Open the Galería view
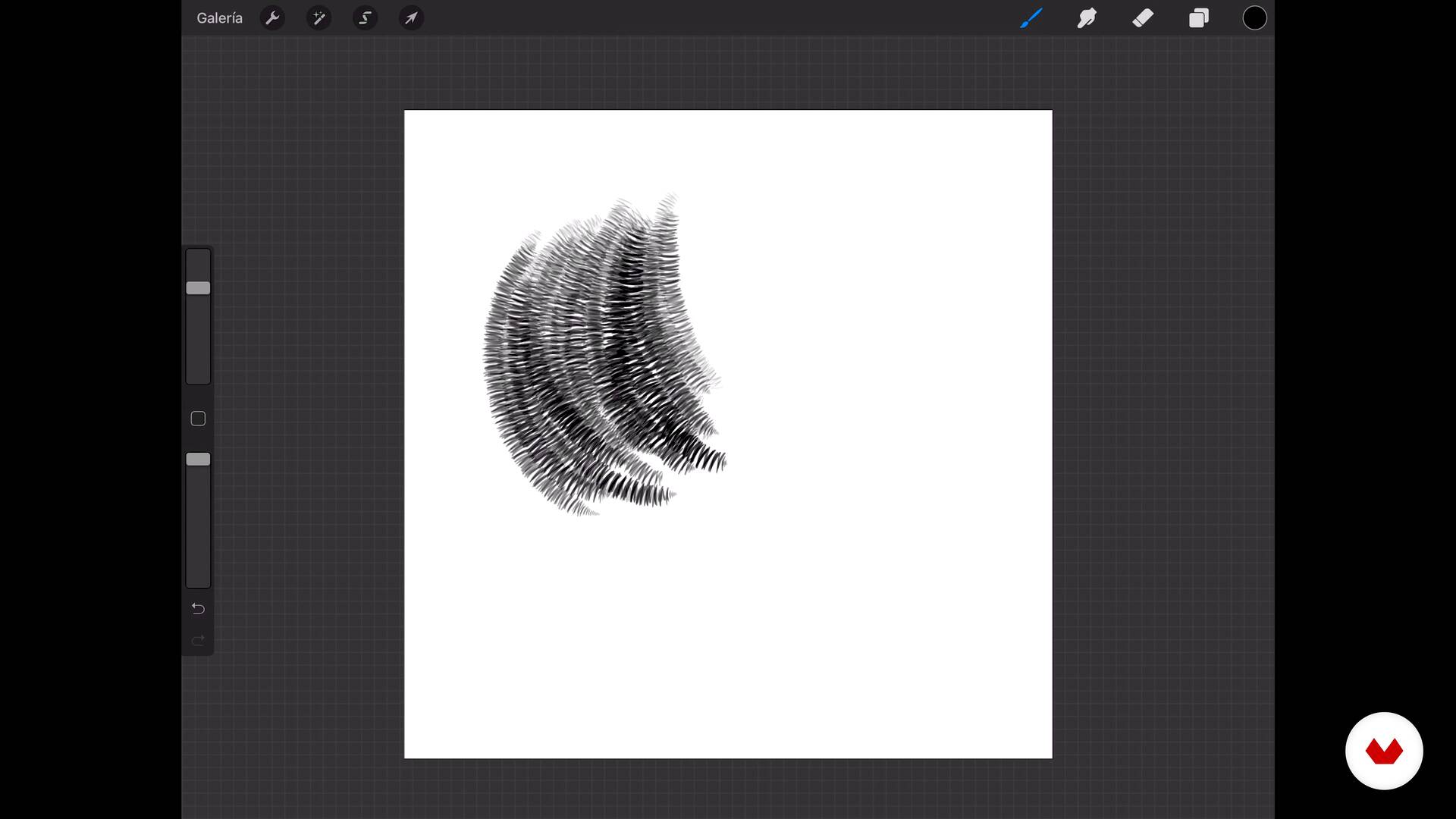1456x819 pixels. click(219, 18)
